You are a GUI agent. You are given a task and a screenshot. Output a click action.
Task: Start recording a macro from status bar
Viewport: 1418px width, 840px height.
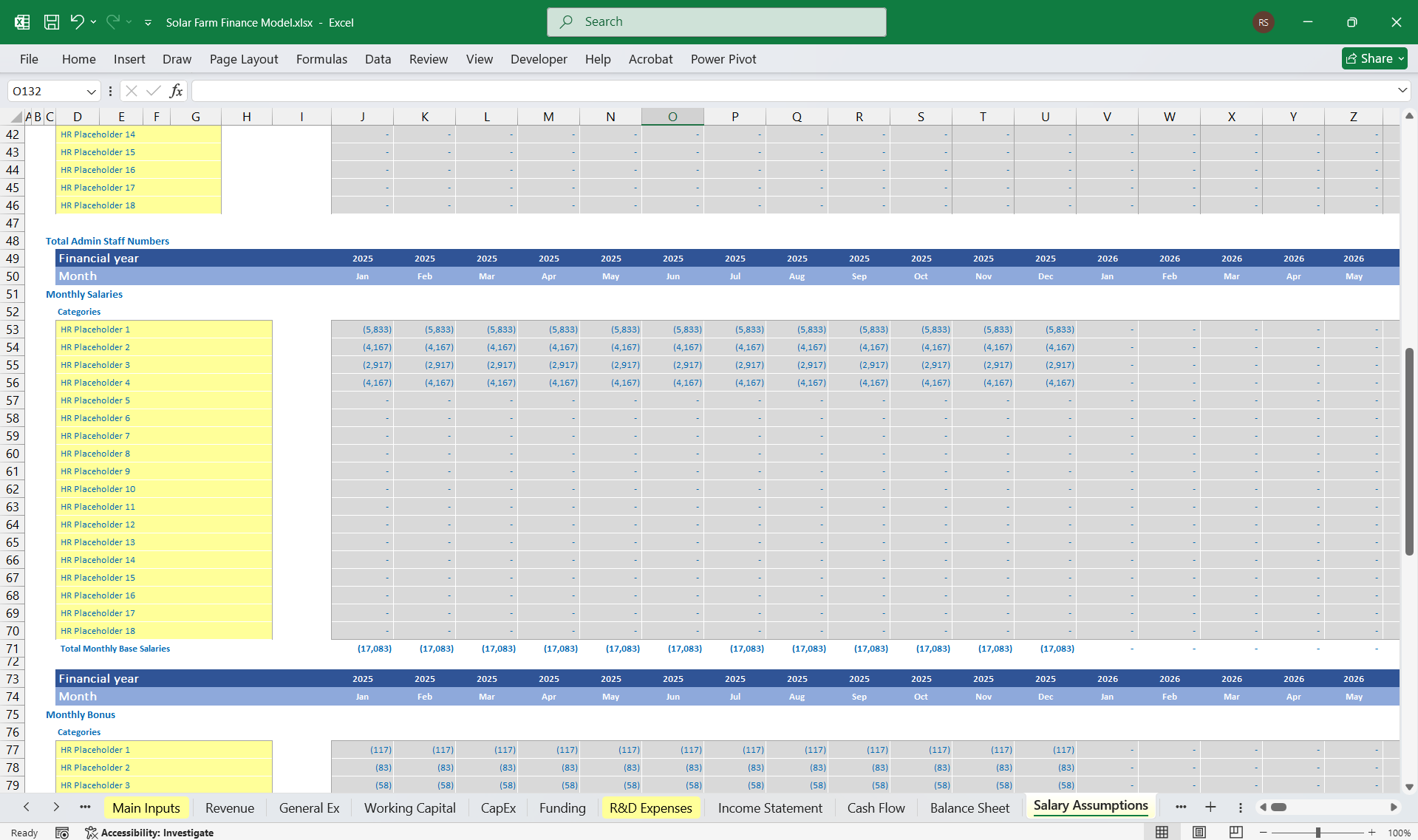pos(62,832)
